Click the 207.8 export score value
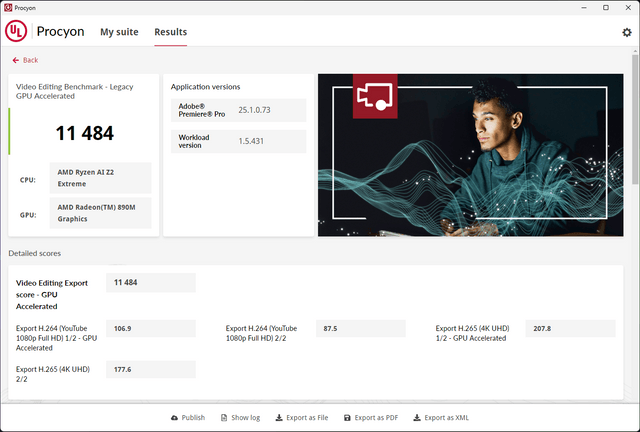The image size is (640, 432). point(542,329)
